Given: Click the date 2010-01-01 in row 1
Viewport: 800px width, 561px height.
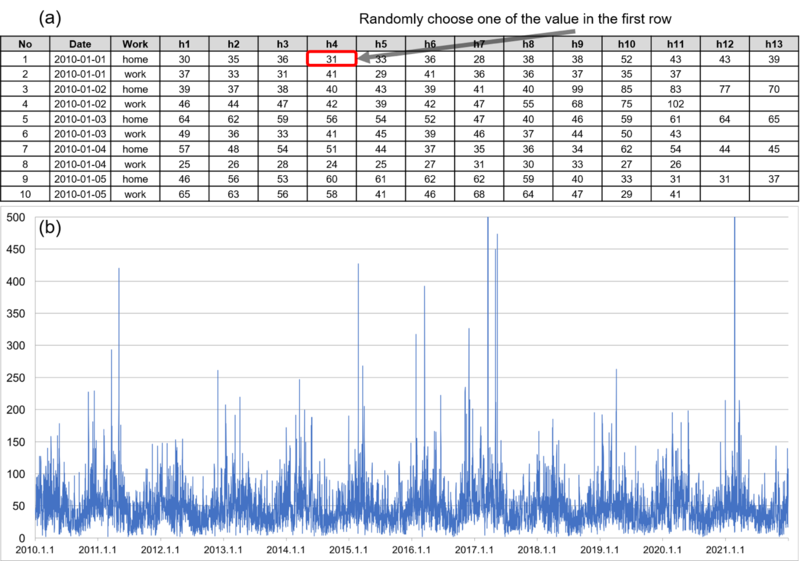Looking at the screenshot, I should click(x=80, y=59).
